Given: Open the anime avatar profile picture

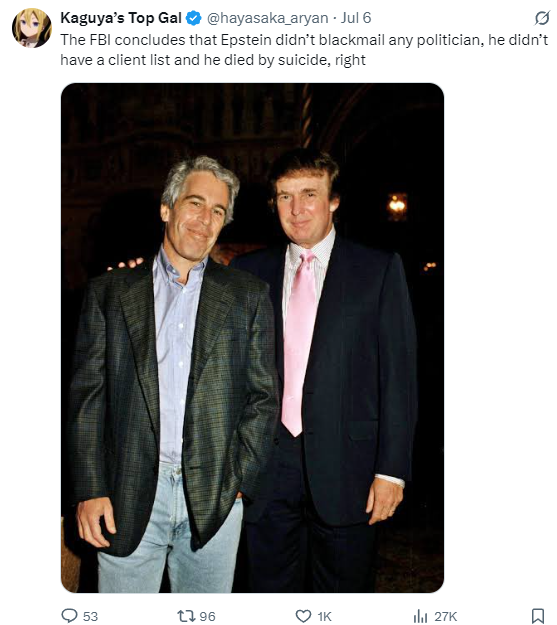Looking at the screenshot, I should click(x=32, y=28).
